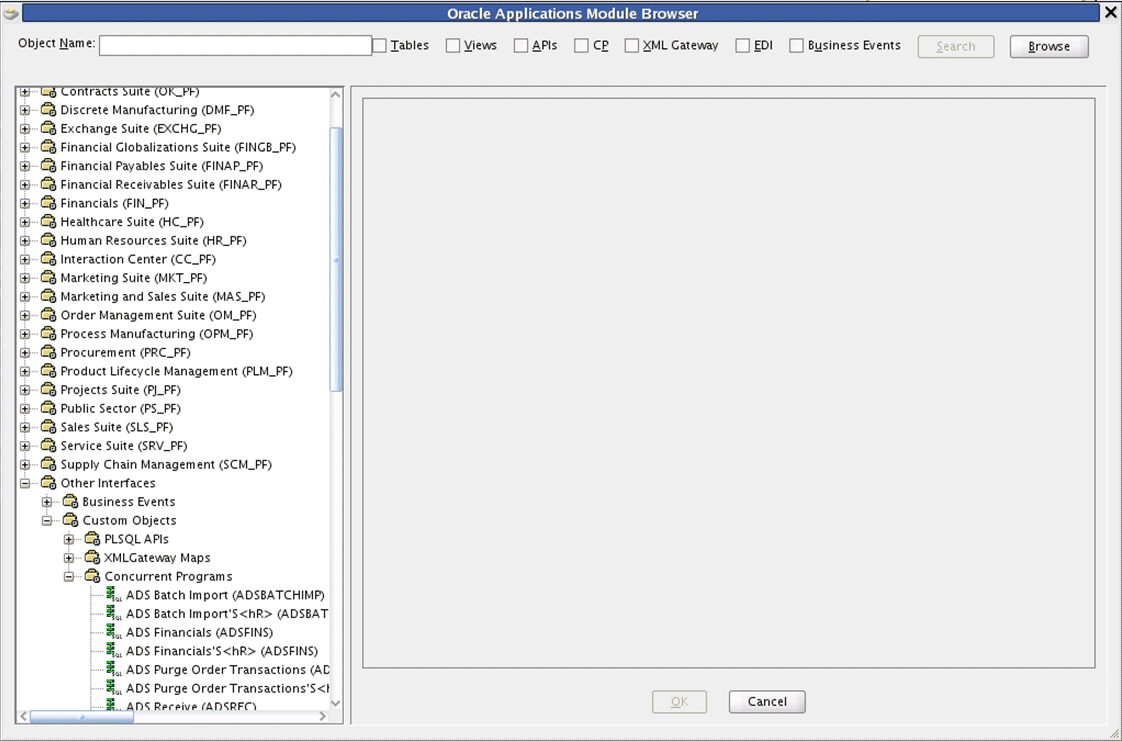Viewport: 1122px width, 741px height.
Task: Click the Browse button
Action: 1048,46
